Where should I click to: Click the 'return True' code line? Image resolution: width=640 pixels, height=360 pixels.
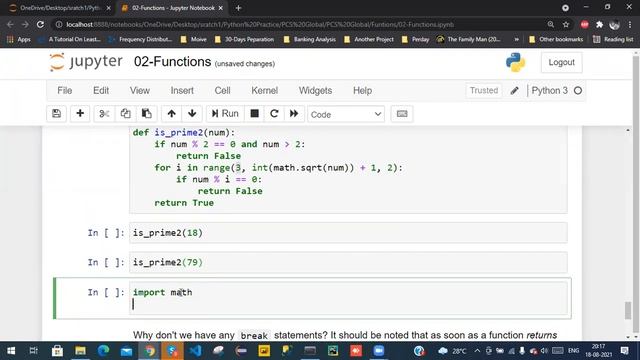(x=184, y=203)
